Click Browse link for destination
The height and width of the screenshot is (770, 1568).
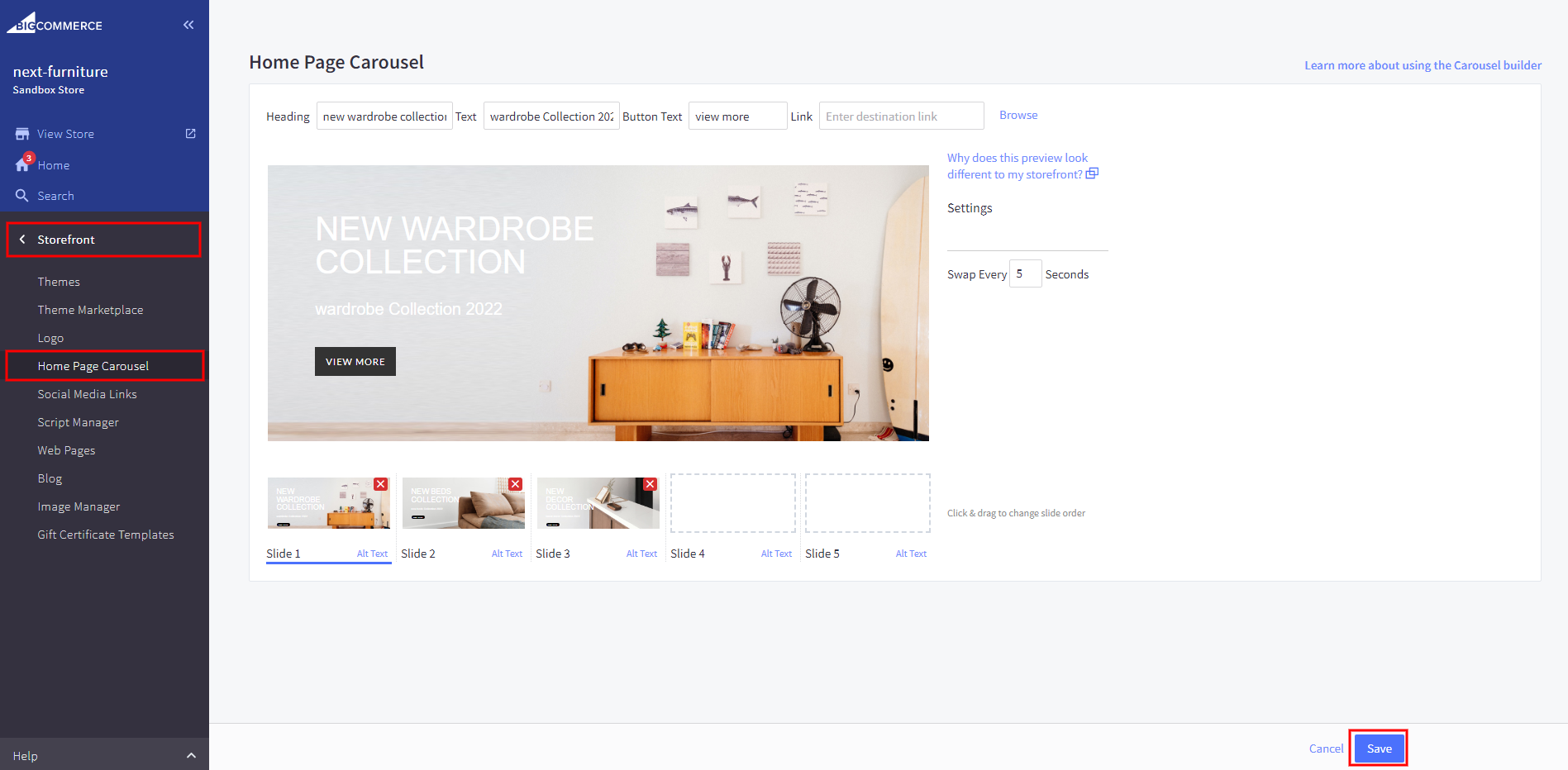pyautogui.click(x=1018, y=115)
